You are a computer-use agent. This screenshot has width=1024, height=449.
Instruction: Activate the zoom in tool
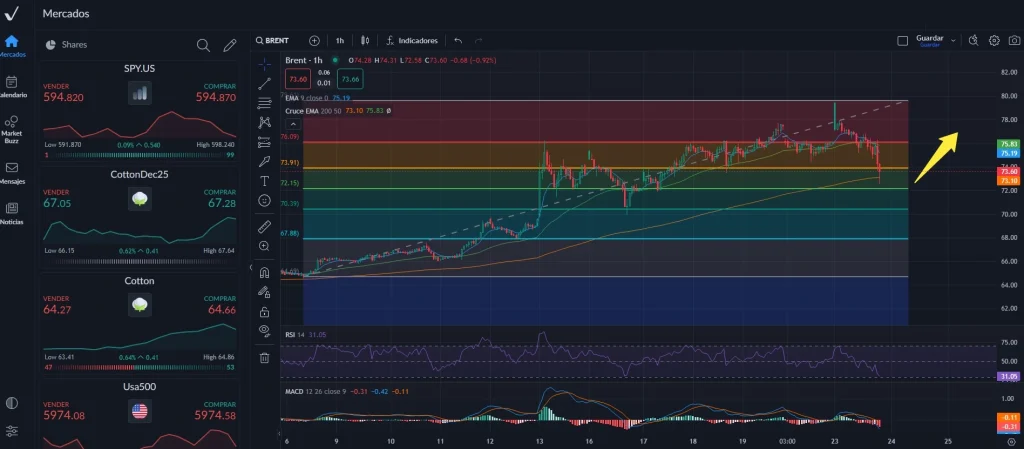(264, 246)
